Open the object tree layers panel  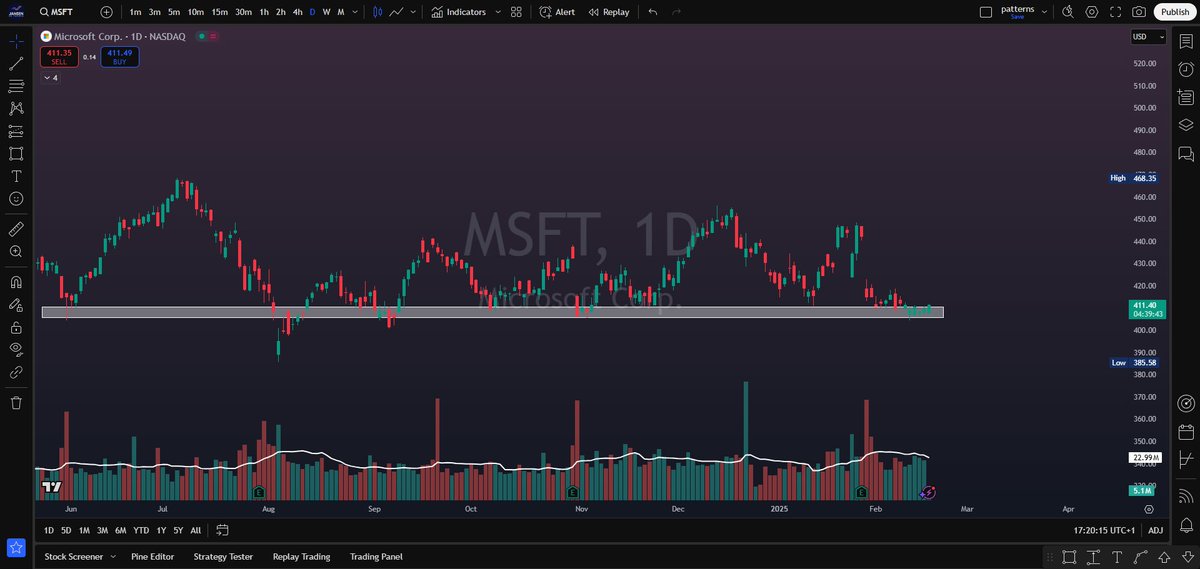(x=1185, y=125)
